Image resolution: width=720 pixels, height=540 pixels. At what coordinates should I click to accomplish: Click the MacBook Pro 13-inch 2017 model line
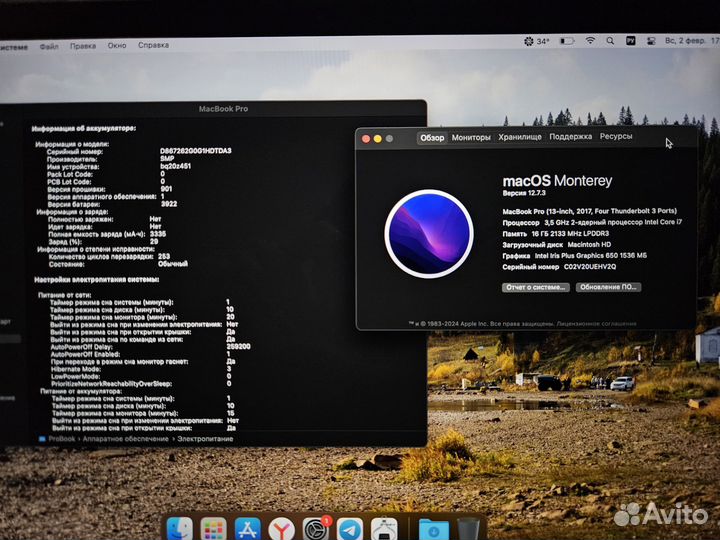click(590, 211)
